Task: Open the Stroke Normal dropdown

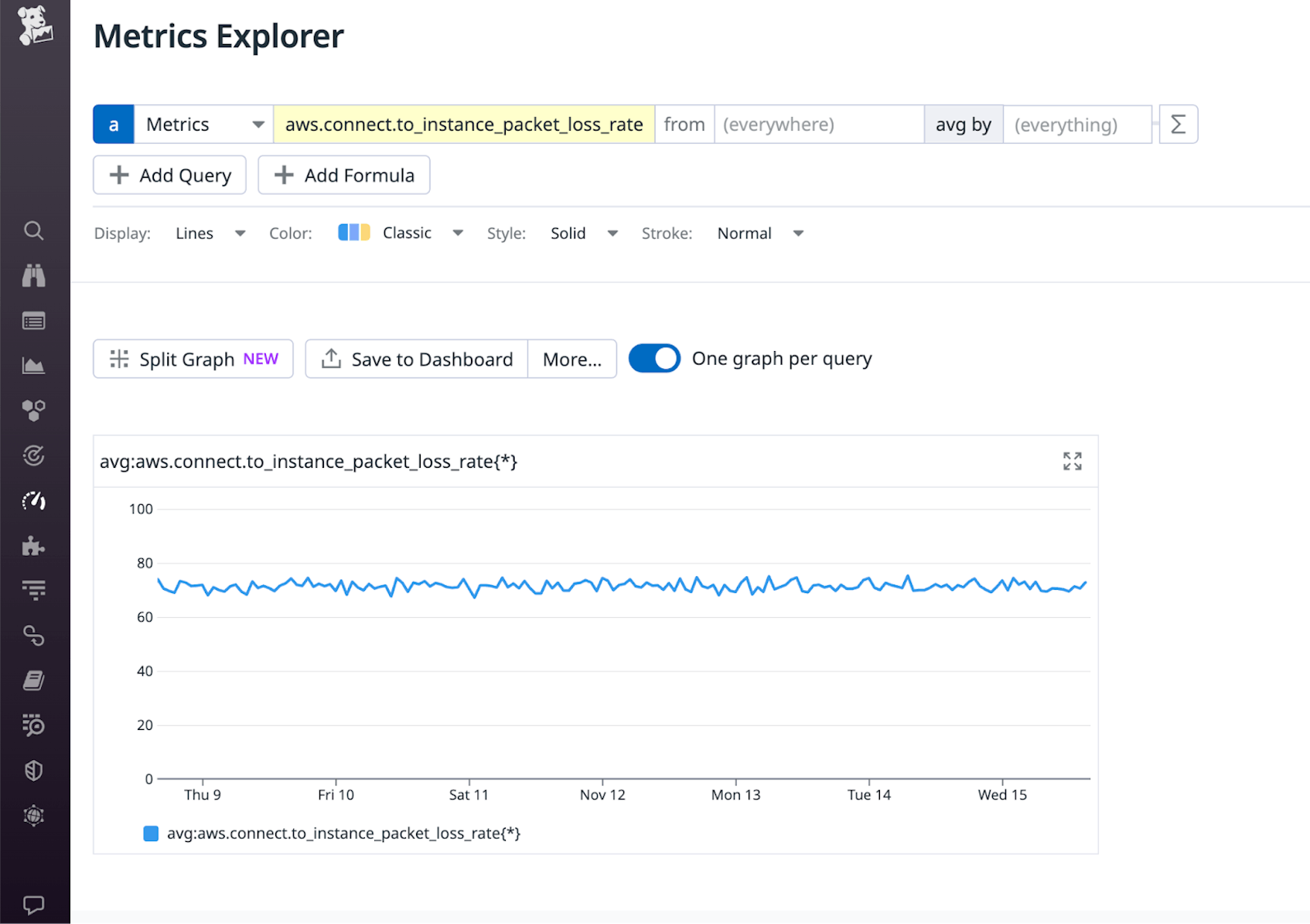Action: [x=759, y=233]
